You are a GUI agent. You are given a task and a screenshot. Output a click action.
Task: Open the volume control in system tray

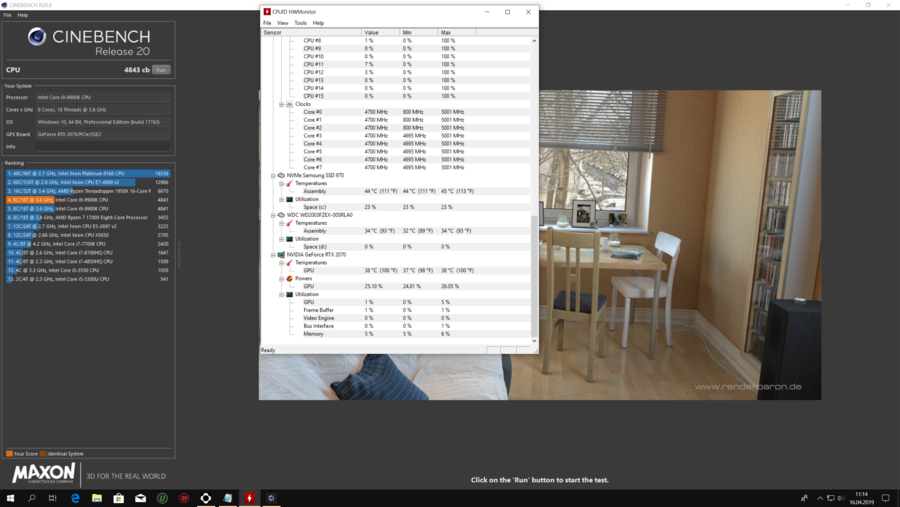(x=841, y=498)
